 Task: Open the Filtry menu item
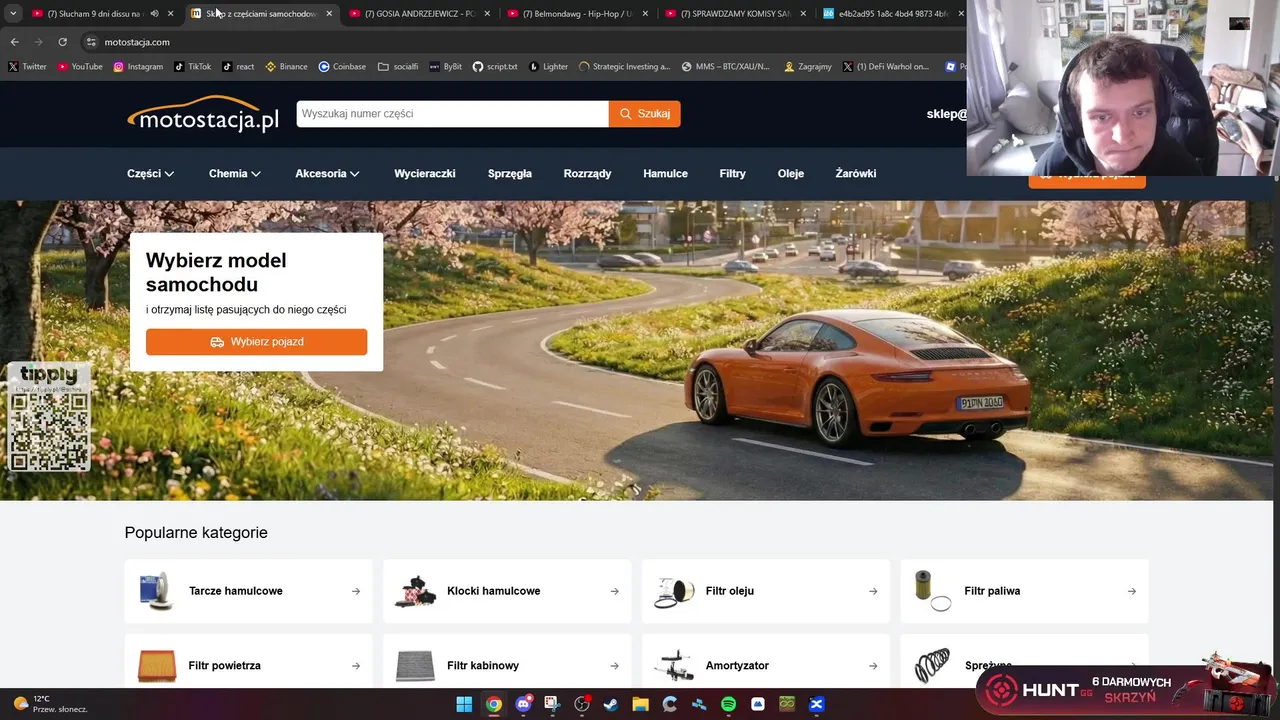coord(733,174)
